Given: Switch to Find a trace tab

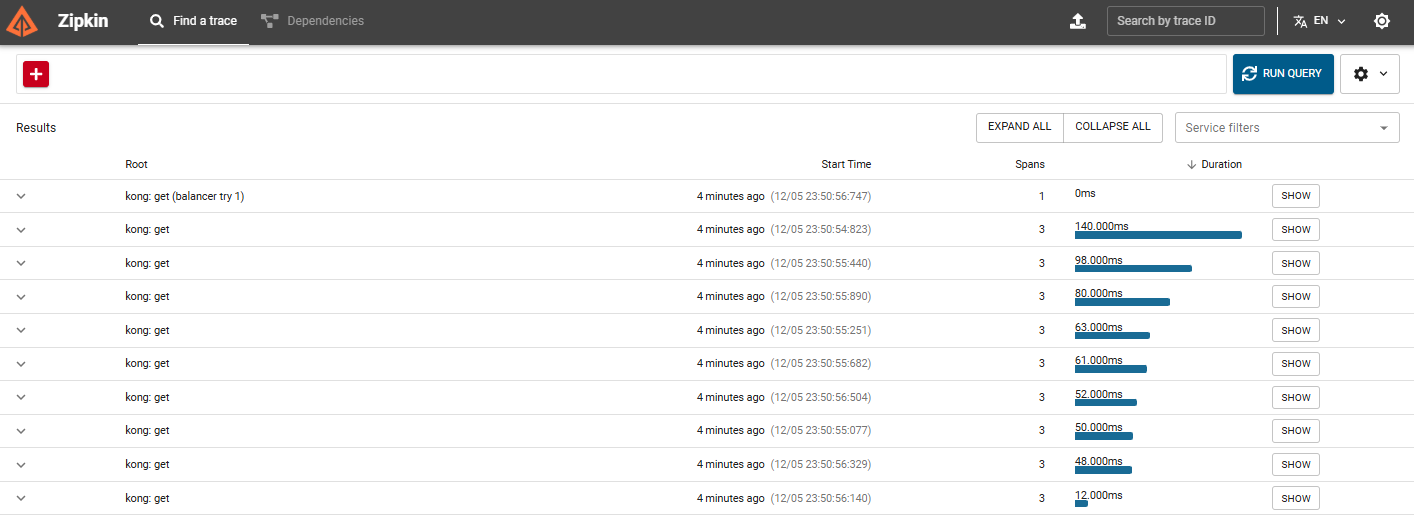Looking at the screenshot, I should (x=194, y=21).
